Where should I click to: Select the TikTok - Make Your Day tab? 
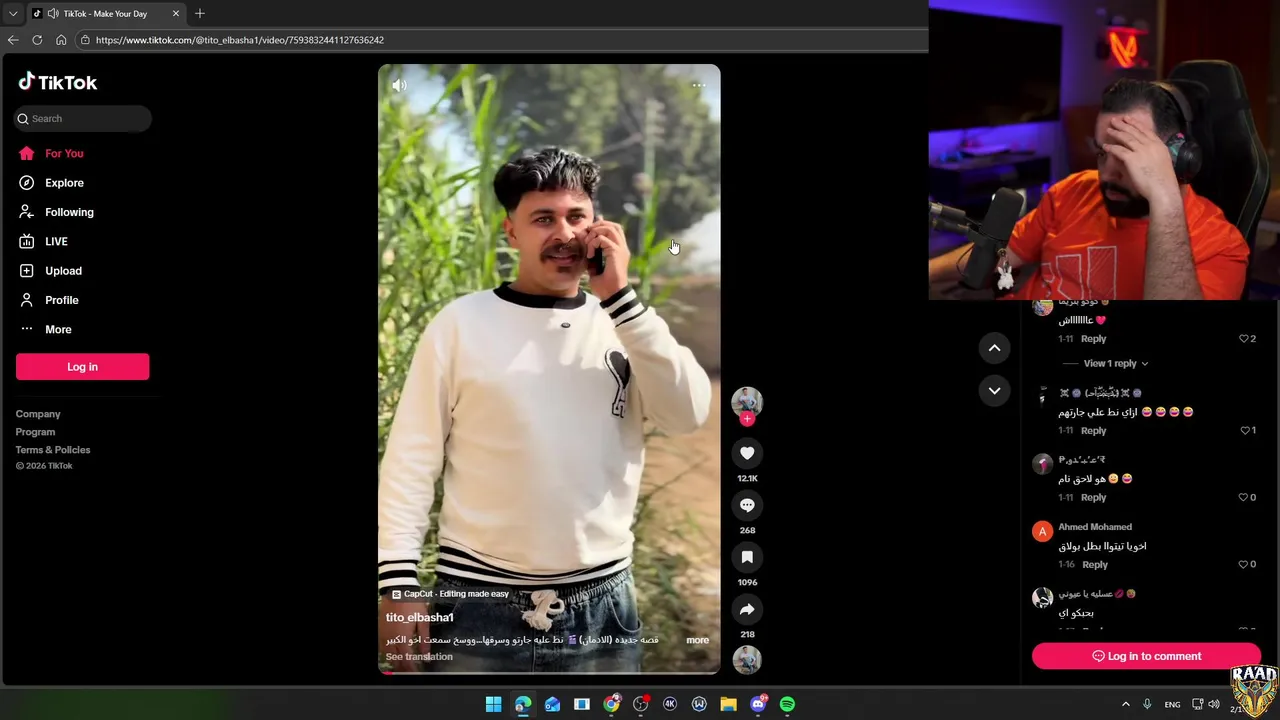click(x=105, y=14)
